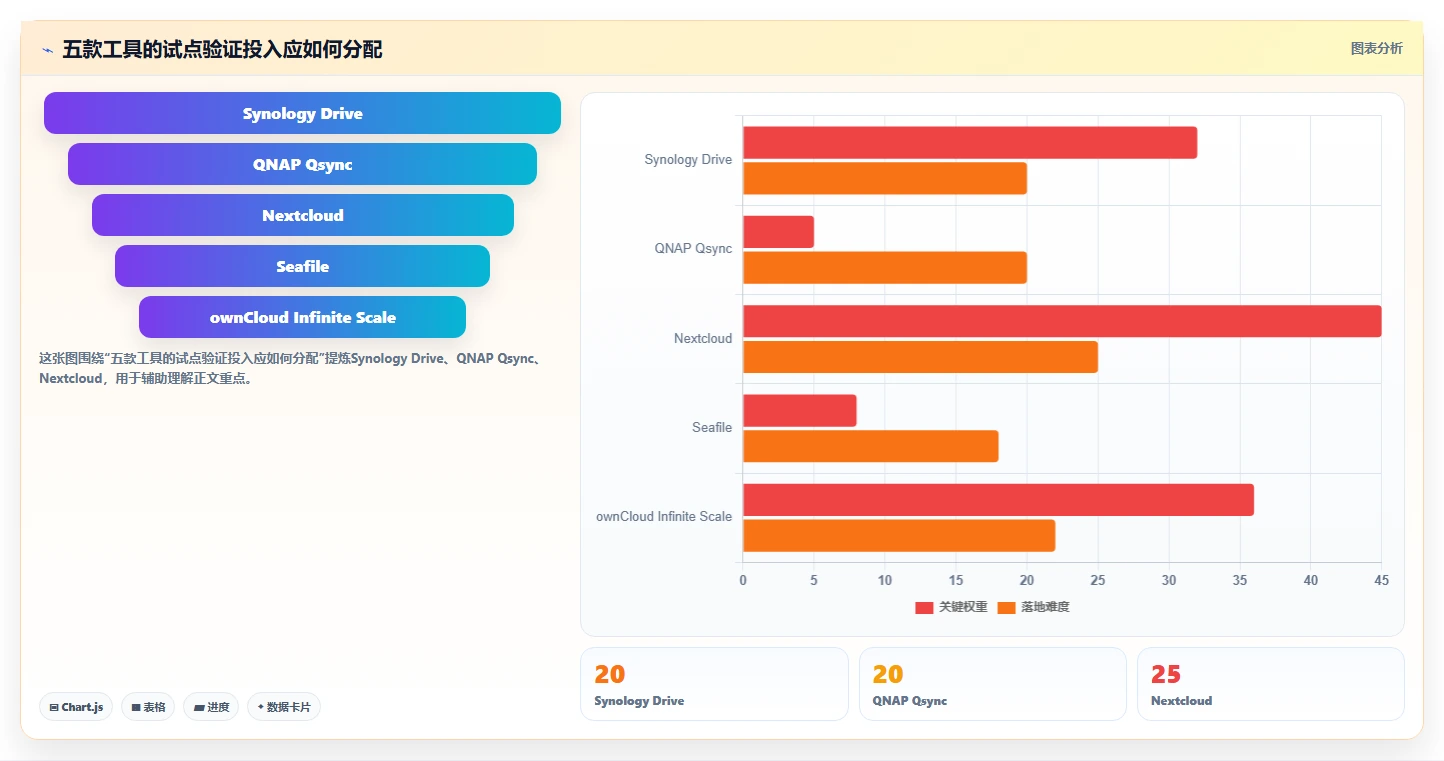Toggle the 关键权重 legend item
1444x761 pixels.
pyautogui.click(x=951, y=607)
